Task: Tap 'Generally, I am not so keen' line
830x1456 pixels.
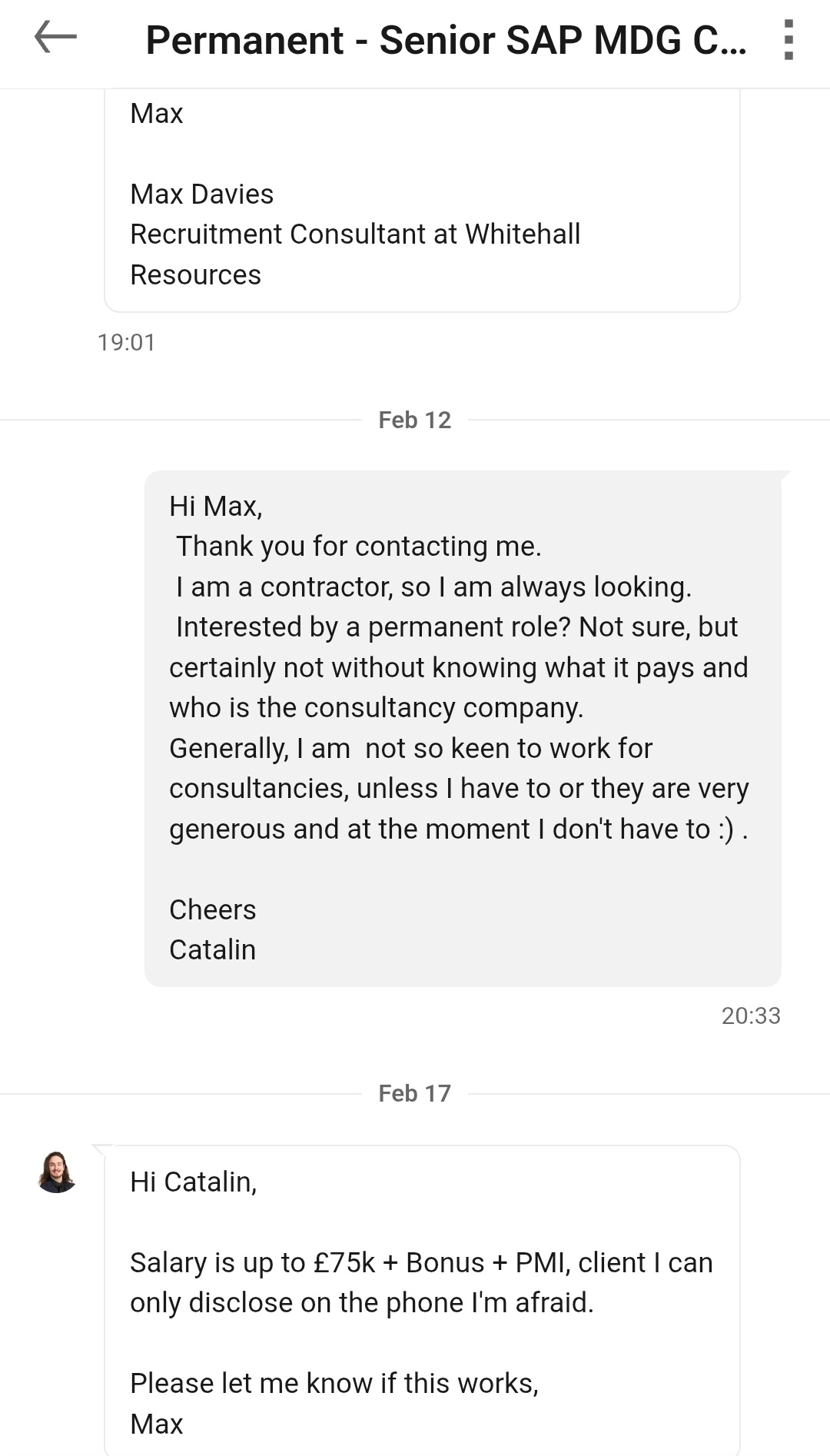Action: coord(410,749)
